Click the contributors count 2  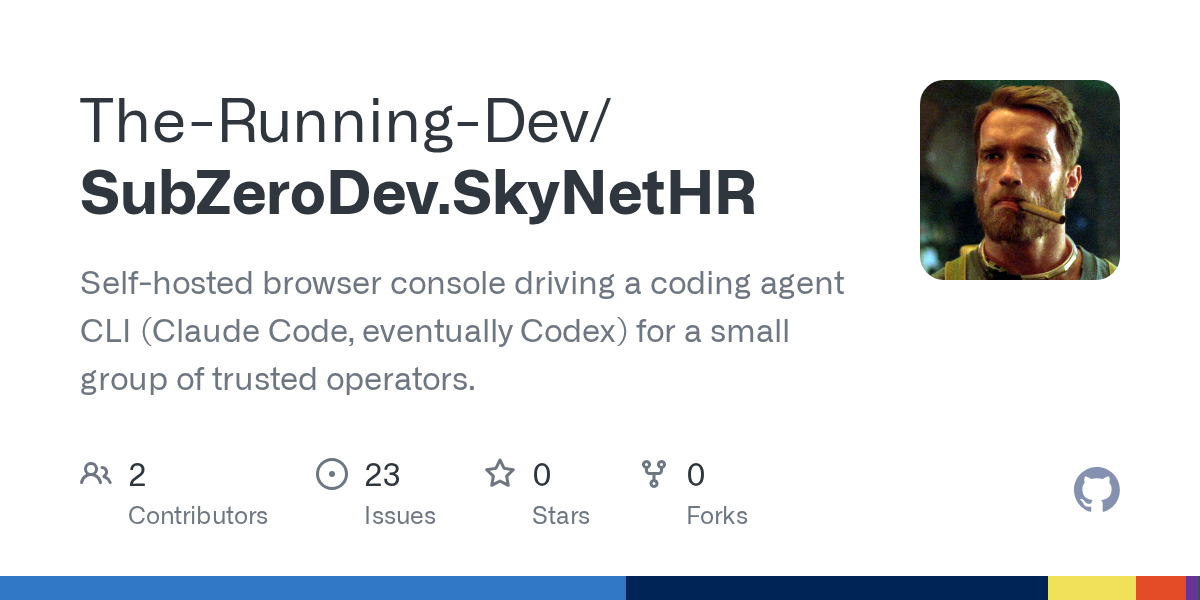137,475
